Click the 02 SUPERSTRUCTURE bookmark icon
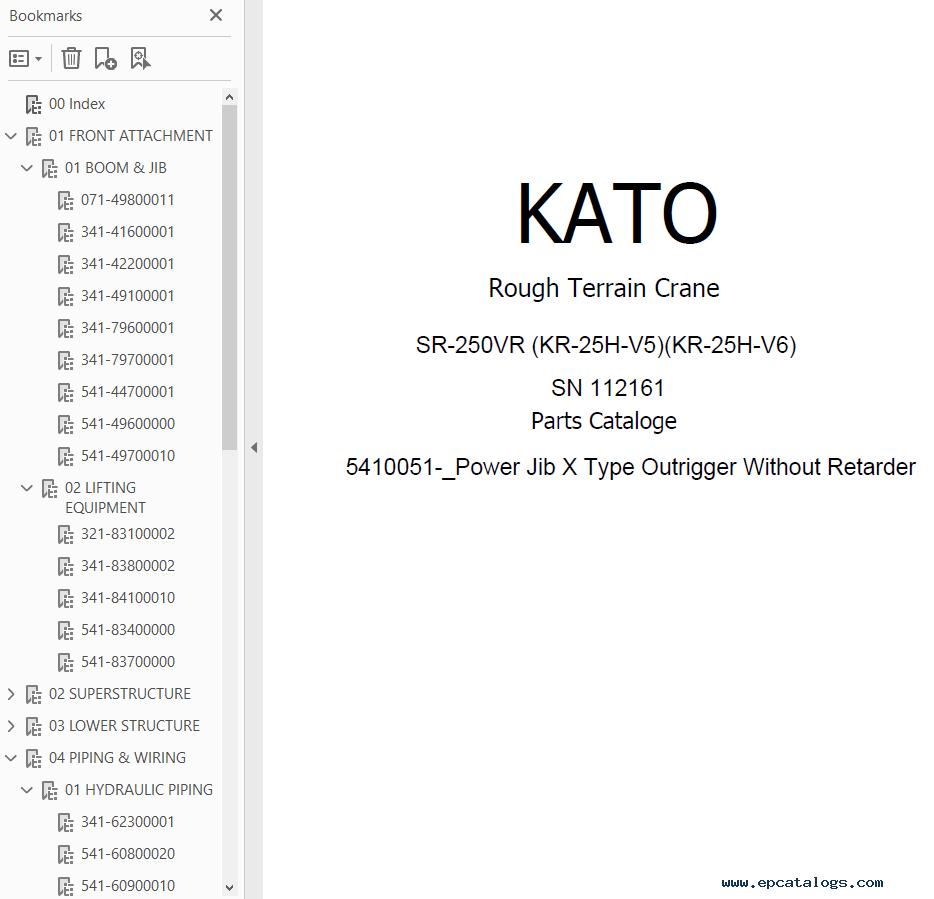Screen dimensions: 934x899 click(x=33, y=695)
